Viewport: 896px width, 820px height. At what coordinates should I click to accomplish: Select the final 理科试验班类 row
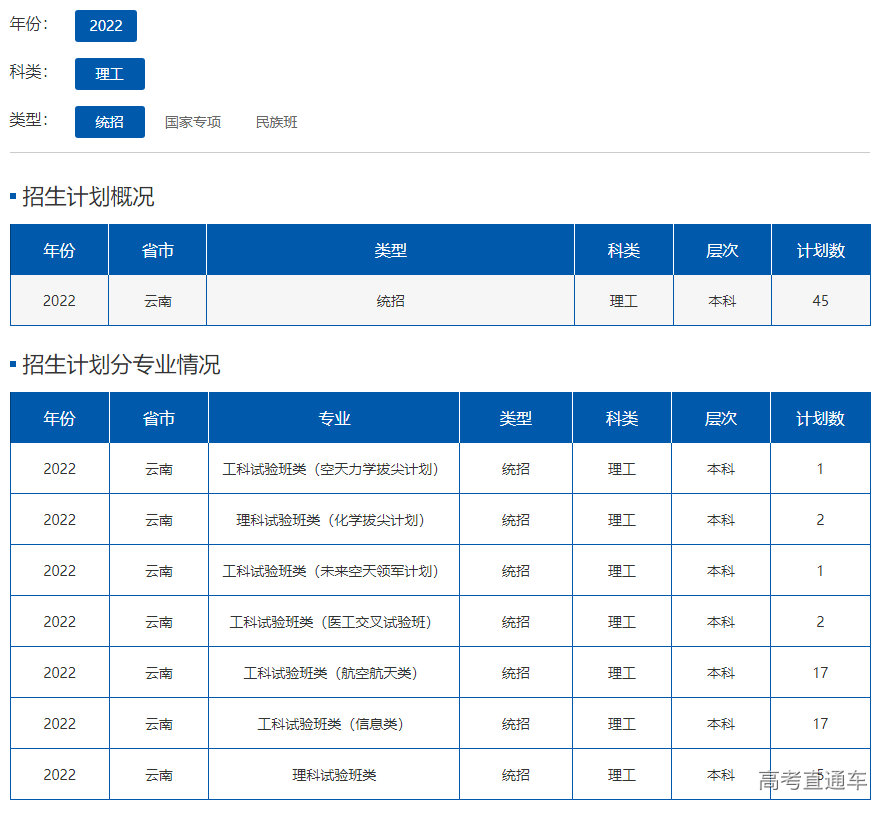tap(333, 773)
